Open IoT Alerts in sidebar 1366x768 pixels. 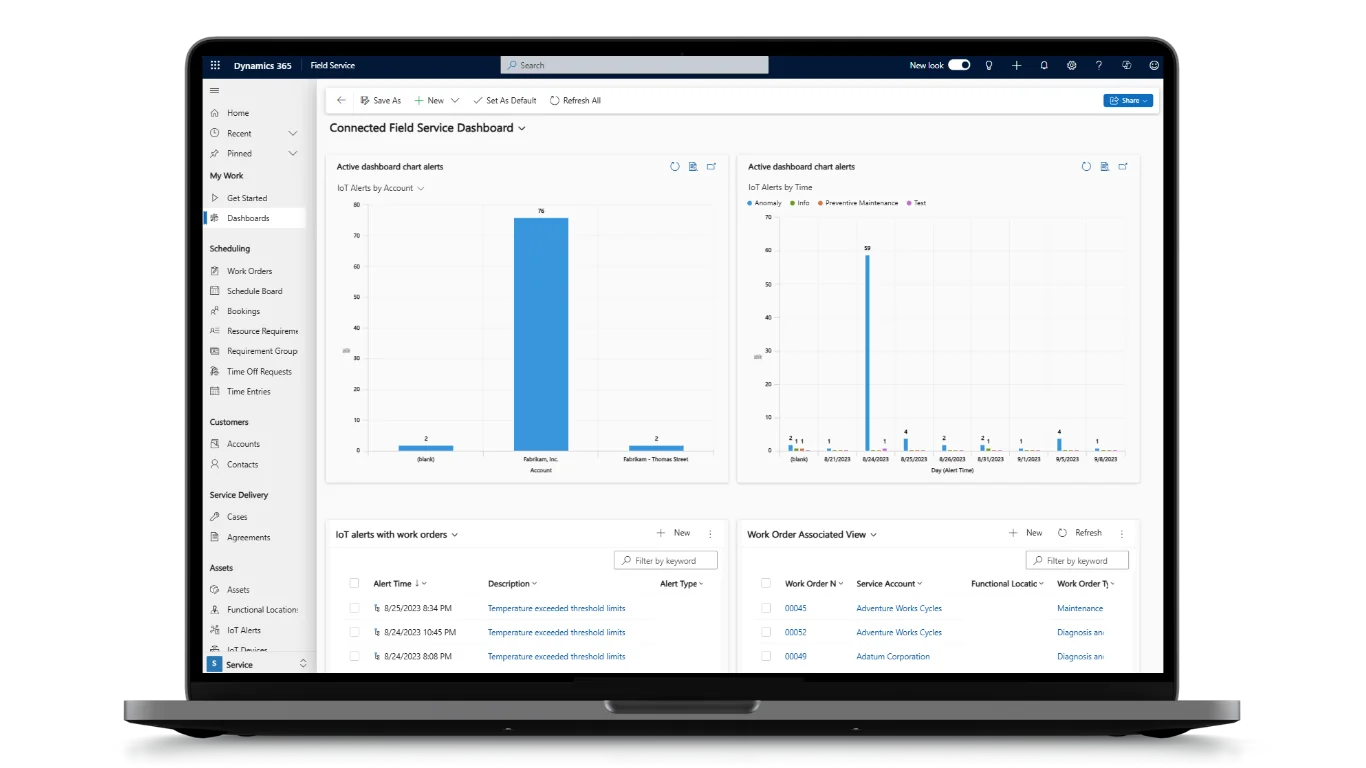(x=243, y=630)
